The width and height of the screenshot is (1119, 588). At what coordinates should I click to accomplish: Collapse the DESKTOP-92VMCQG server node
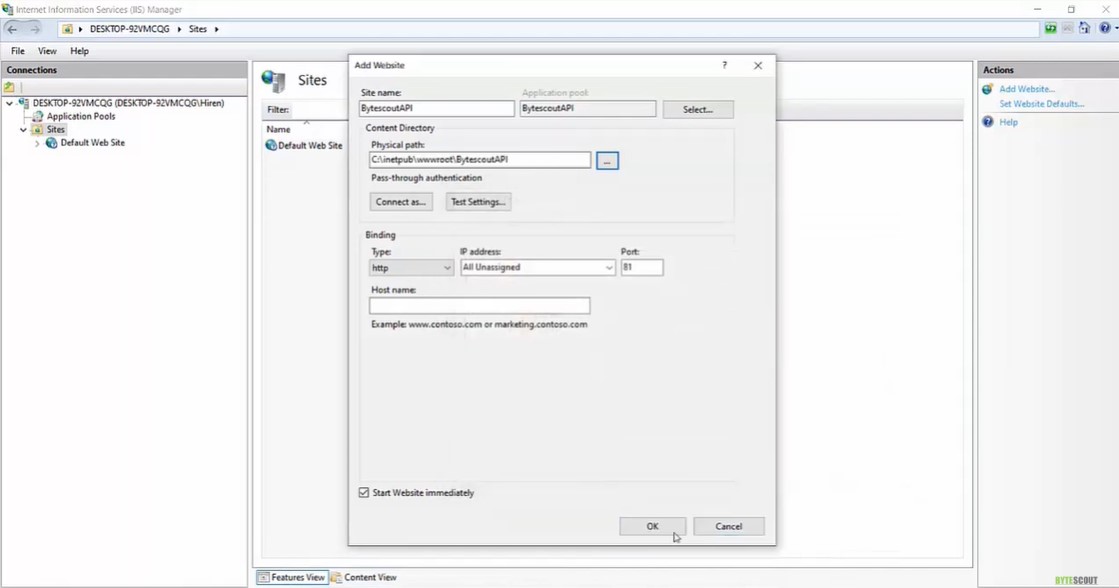(x=9, y=103)
